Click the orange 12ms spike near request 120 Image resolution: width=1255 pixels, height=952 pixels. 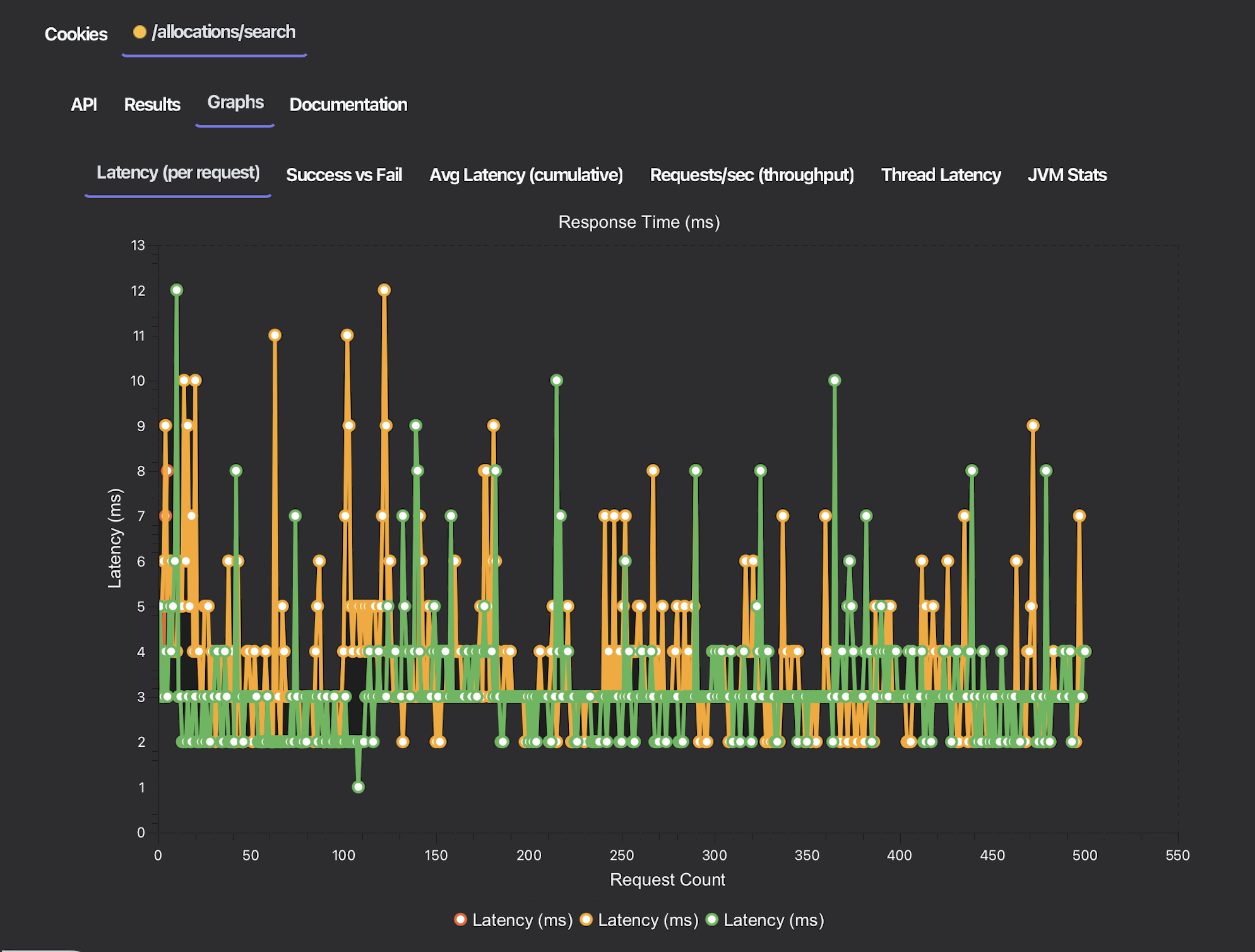click(384, 290)
